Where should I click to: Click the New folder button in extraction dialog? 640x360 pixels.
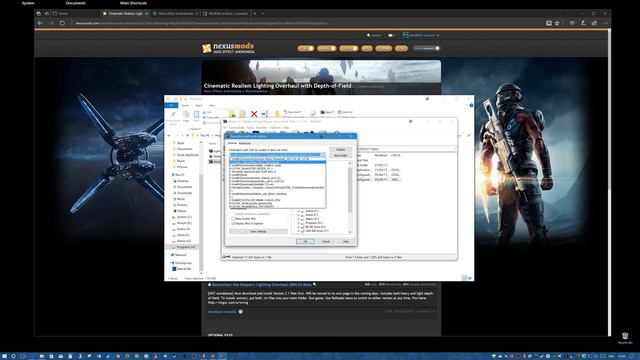340,156
